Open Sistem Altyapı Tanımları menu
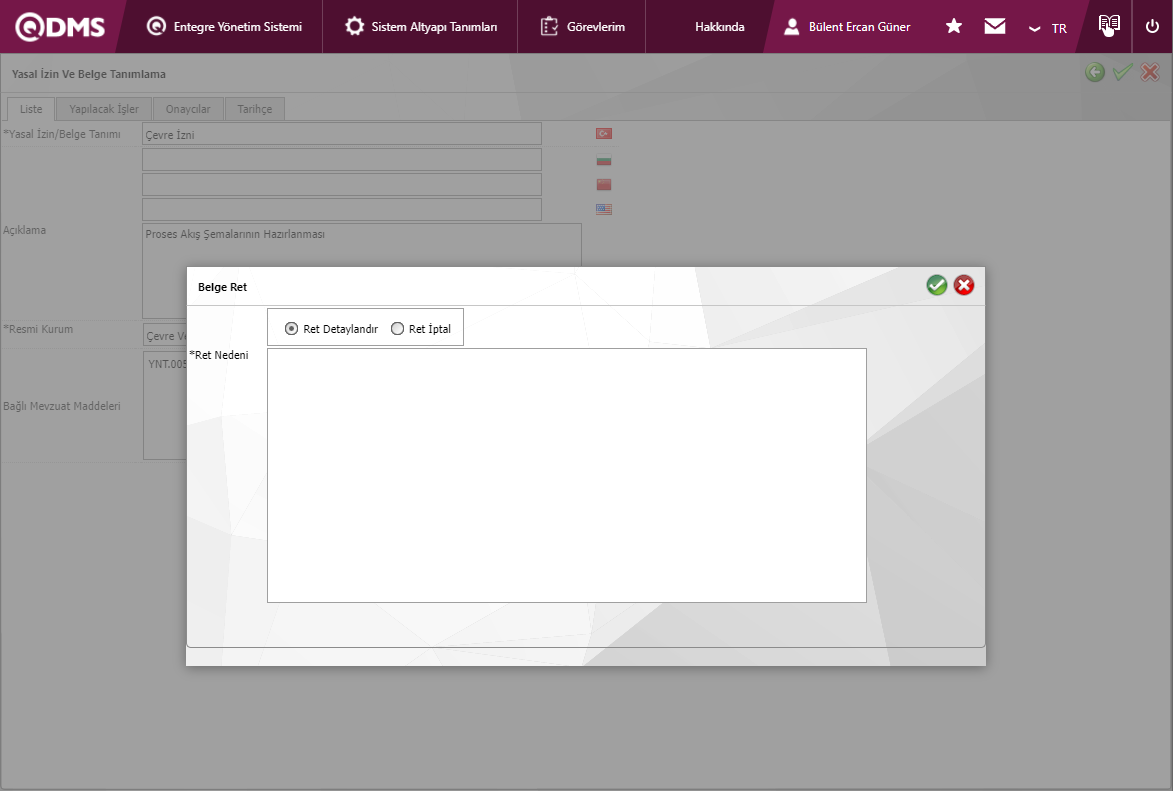Screen dimensions: 1173x791 click(420, 27)
